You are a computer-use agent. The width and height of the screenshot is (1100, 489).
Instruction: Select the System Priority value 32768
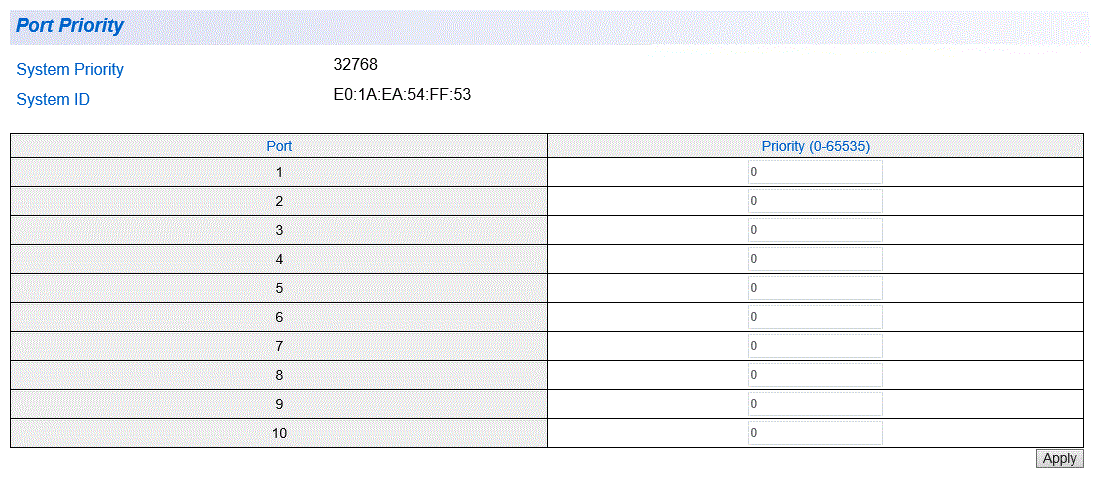pyautogui.click(x=356, y=65)
